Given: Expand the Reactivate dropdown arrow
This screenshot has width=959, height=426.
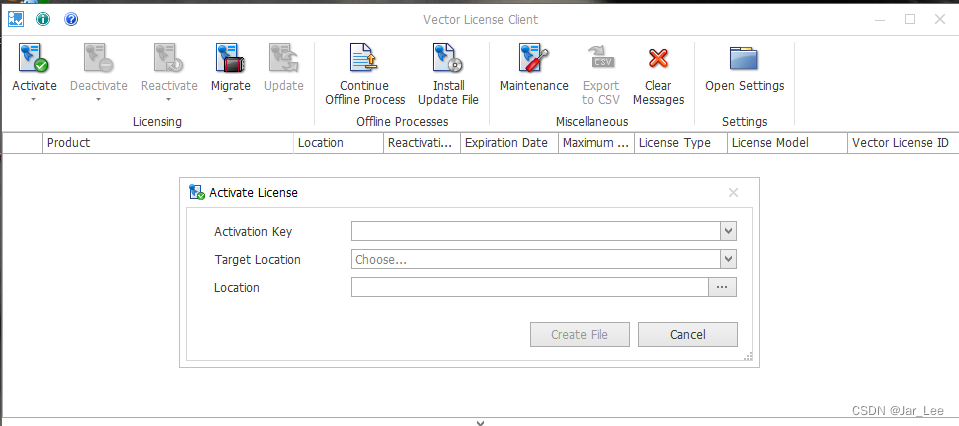Looking at the screenshot, I should pyautogui.click(x=169, y=100).
